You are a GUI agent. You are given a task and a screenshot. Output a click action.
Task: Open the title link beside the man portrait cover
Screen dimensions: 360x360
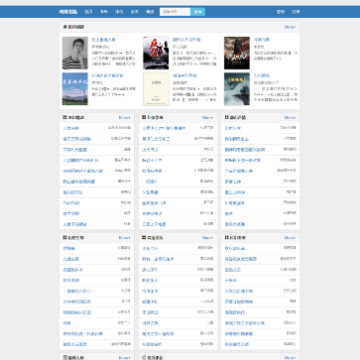point(104,40)
